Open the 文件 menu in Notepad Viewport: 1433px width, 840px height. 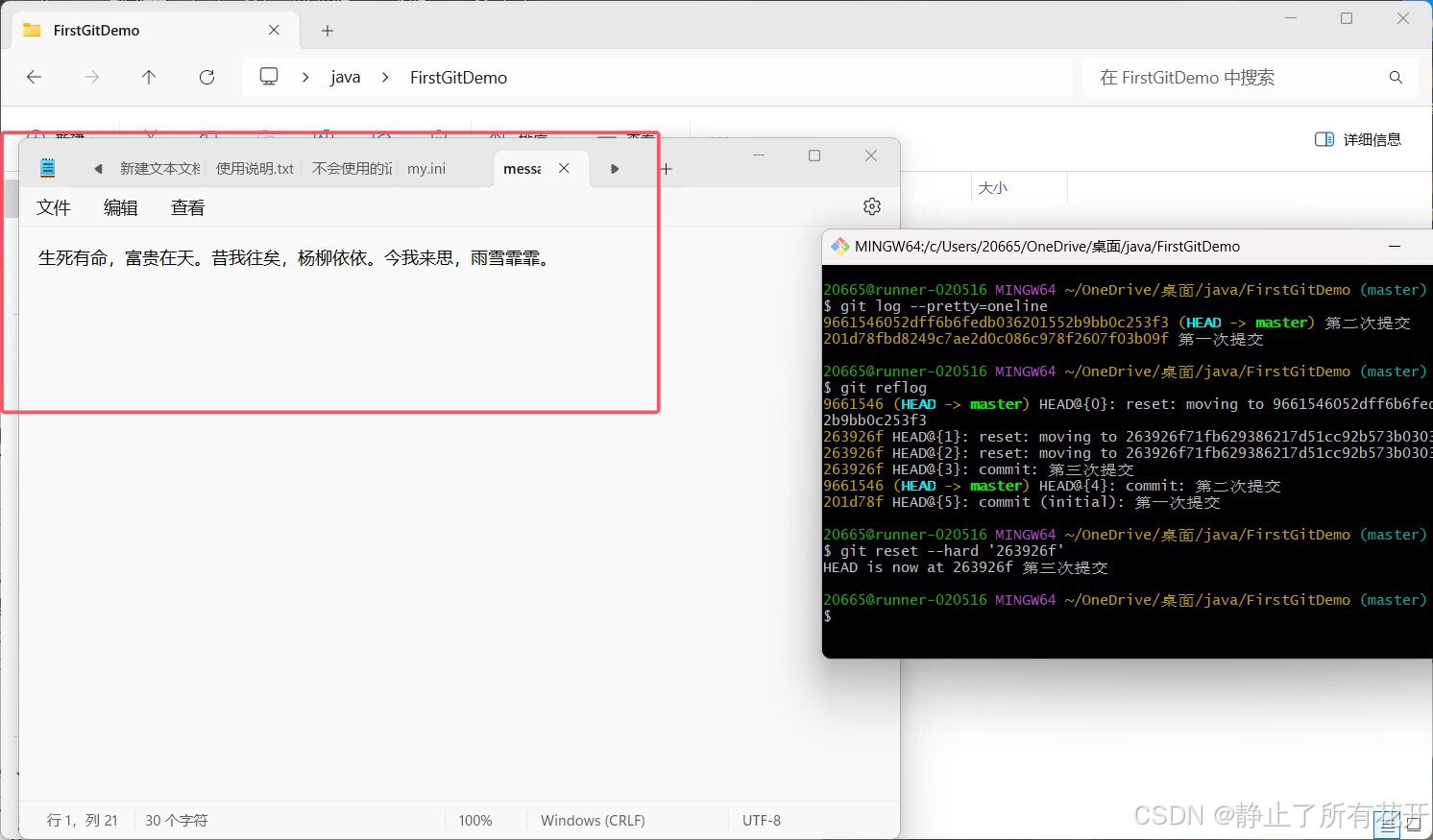(x=54, y=207)
